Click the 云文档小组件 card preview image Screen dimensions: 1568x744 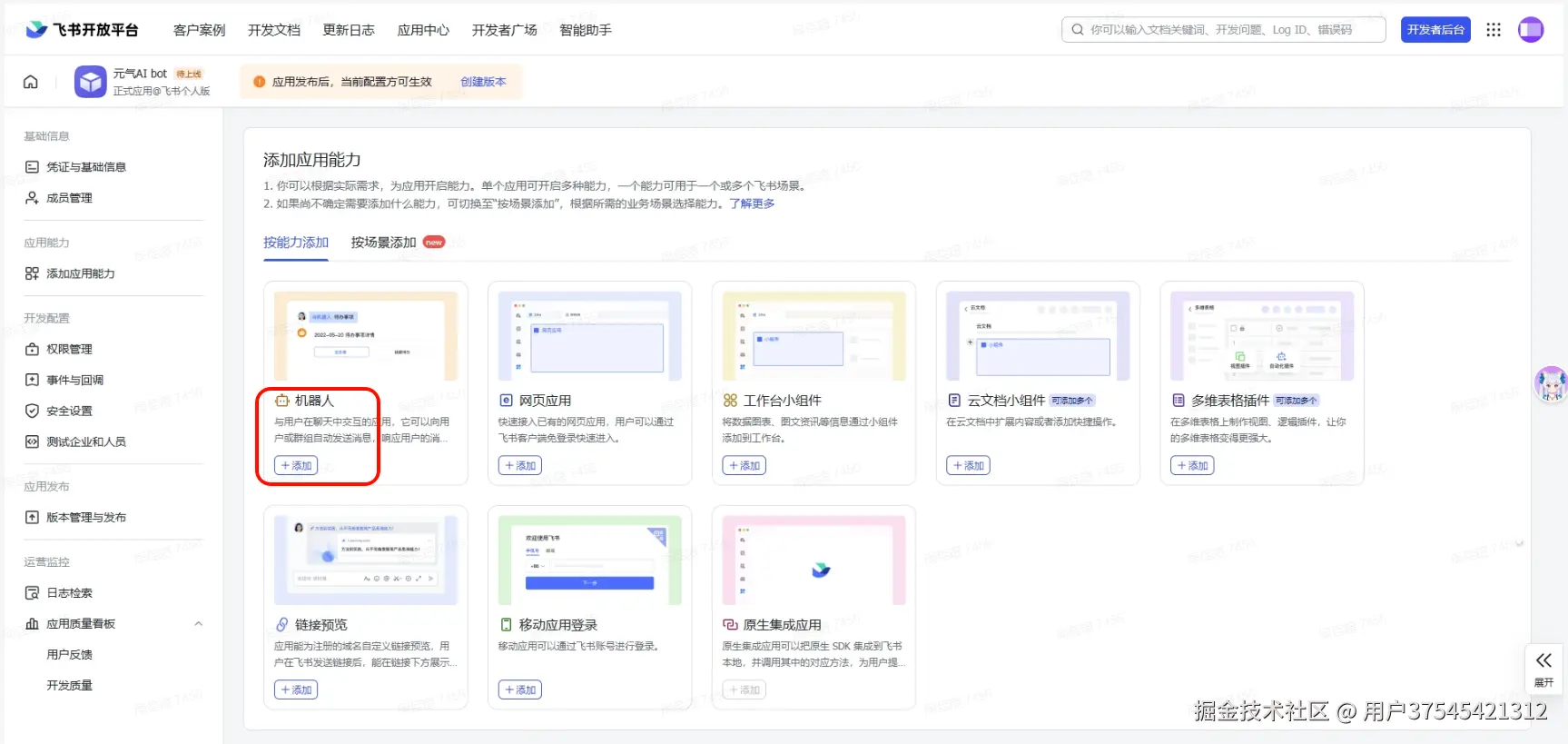pyautogui.click(x=1038, y=336)
